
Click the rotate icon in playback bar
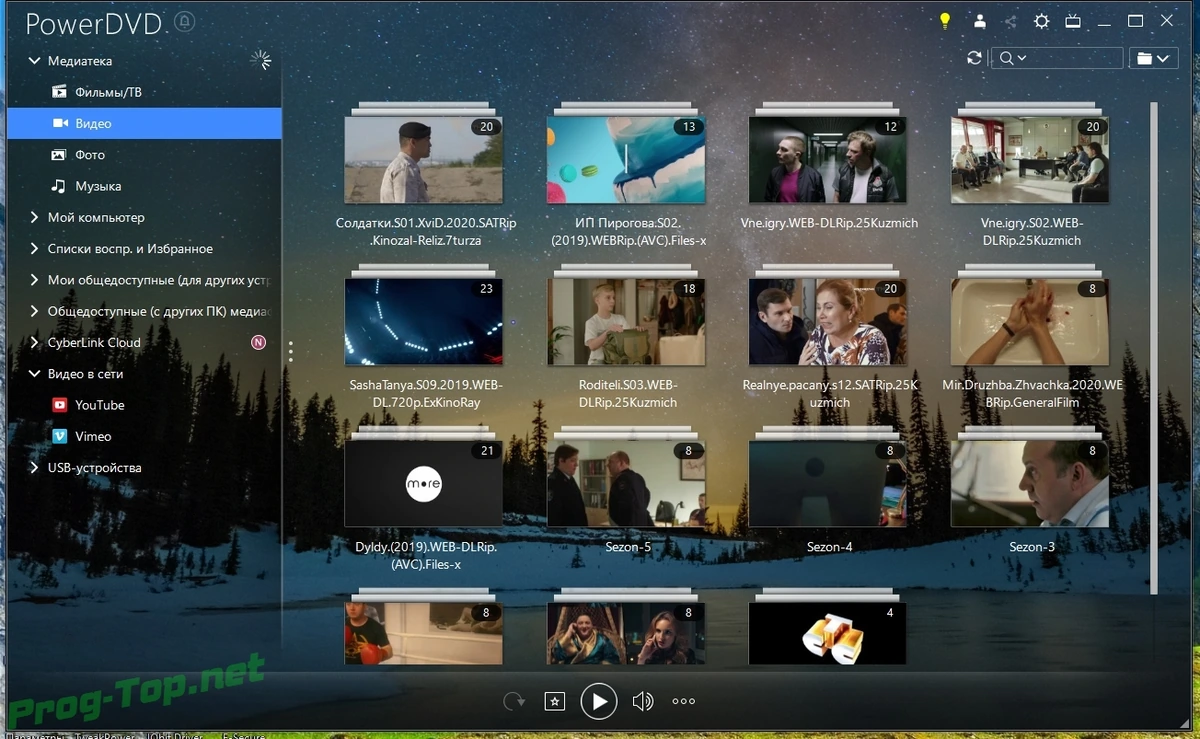(514, 702)
